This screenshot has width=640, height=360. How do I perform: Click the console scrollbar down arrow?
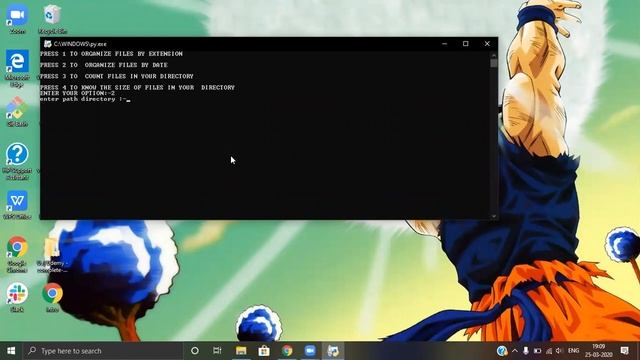coord(494,216)
